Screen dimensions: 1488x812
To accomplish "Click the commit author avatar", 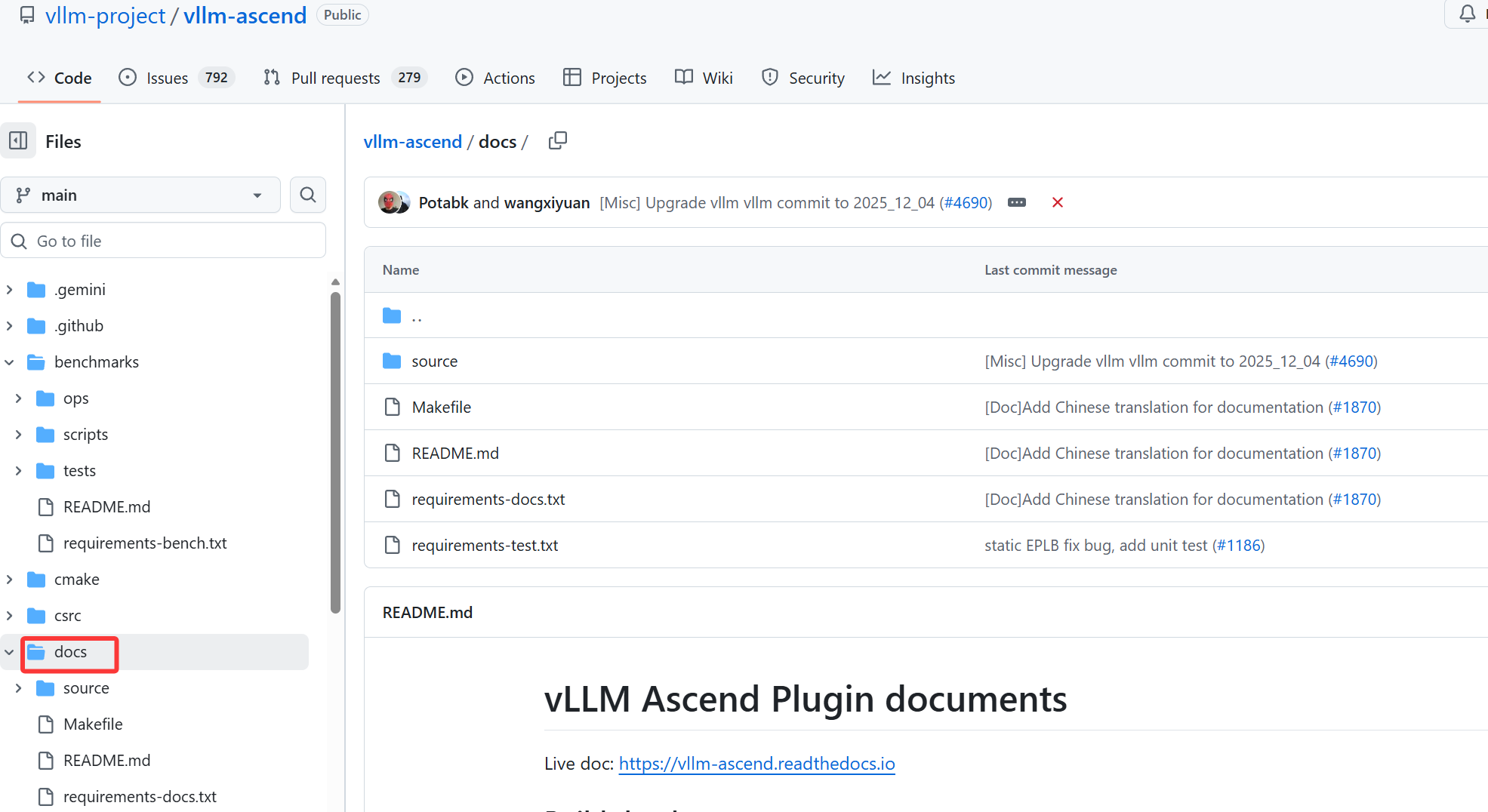I will pyautogui.click(x=390, y=202).
